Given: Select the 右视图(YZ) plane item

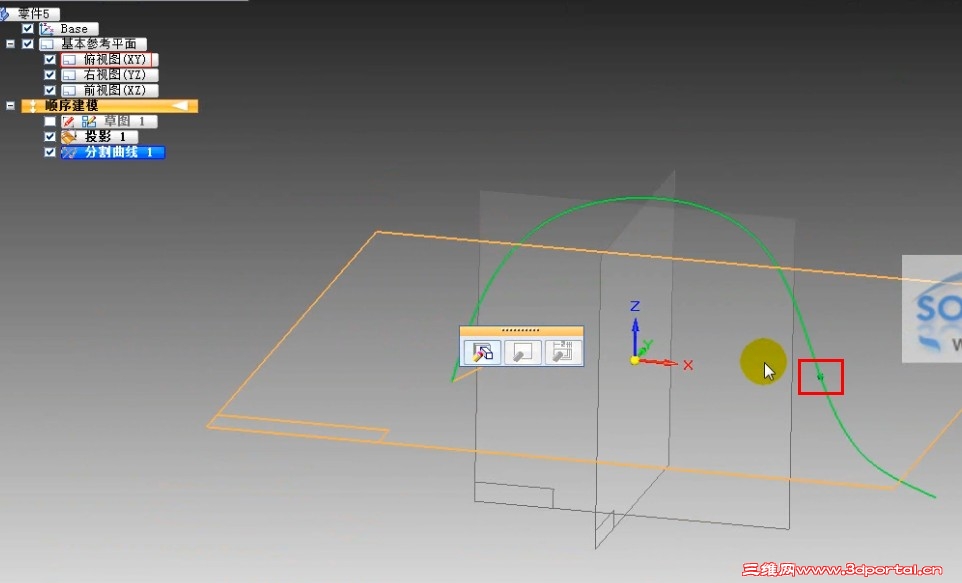Looking at the screenshot, I should click(109, 75).
